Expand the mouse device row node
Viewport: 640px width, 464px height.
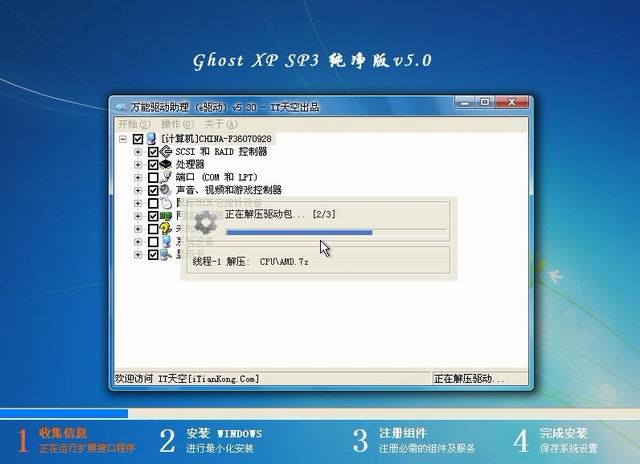pyautogui.click(x=138, y=203)
